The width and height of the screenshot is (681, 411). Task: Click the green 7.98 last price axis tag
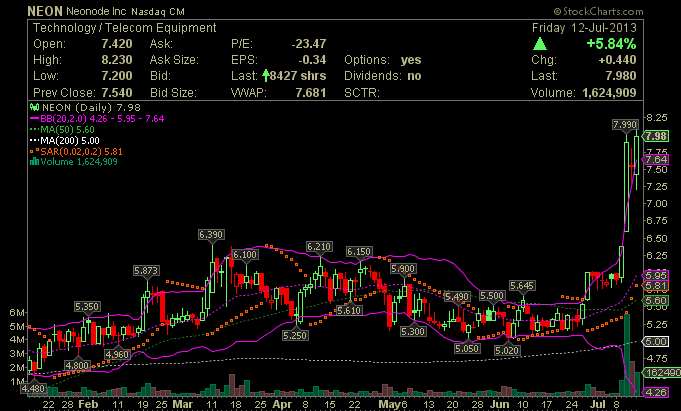pos(655,136)
